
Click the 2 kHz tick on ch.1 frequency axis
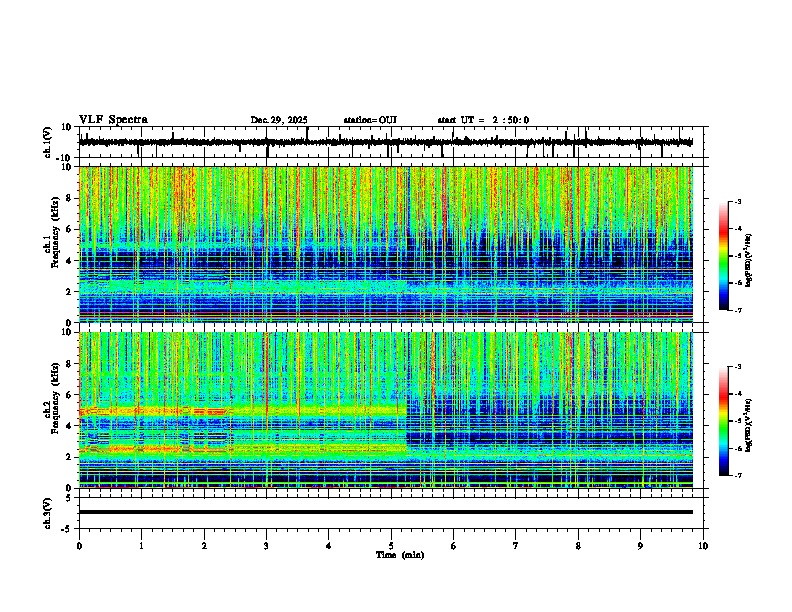point(69,292)
